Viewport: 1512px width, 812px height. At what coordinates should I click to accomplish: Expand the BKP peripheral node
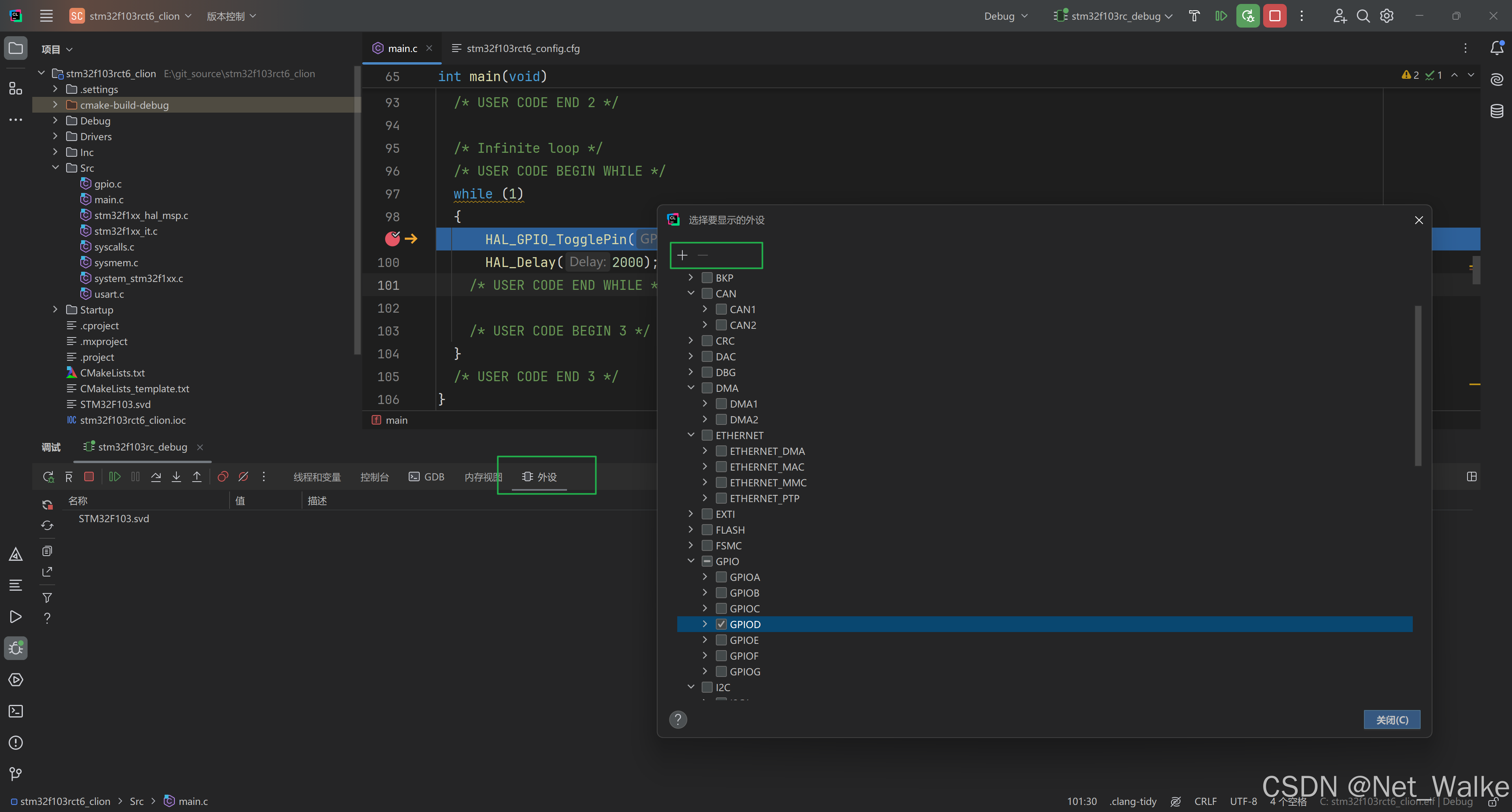[x=691, y=278]
